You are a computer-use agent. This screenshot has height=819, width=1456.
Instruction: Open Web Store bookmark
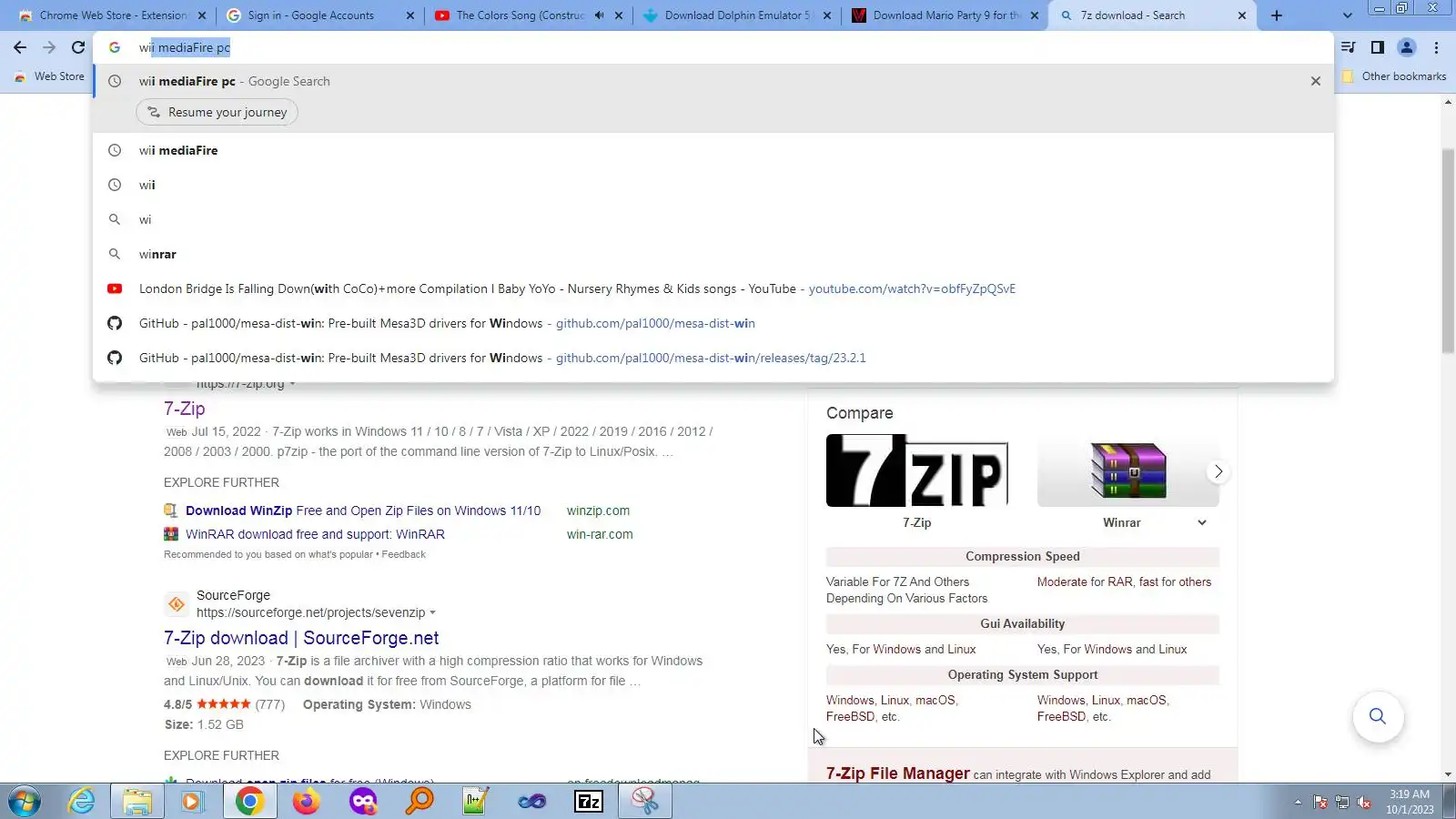[x=50, y=76]
